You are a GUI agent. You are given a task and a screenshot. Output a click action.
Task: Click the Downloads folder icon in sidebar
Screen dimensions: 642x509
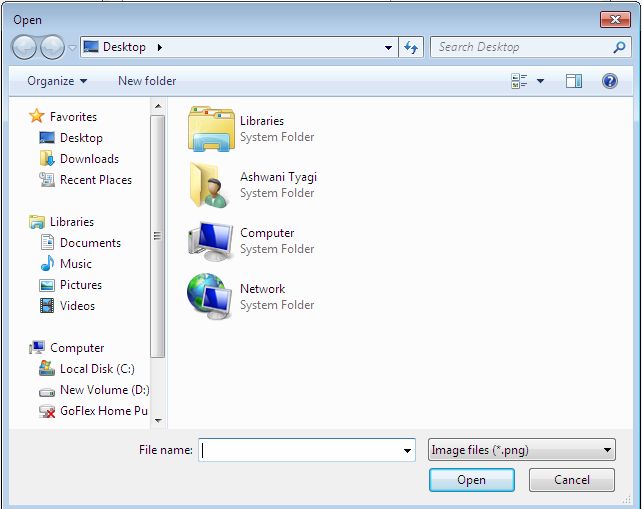47,158
